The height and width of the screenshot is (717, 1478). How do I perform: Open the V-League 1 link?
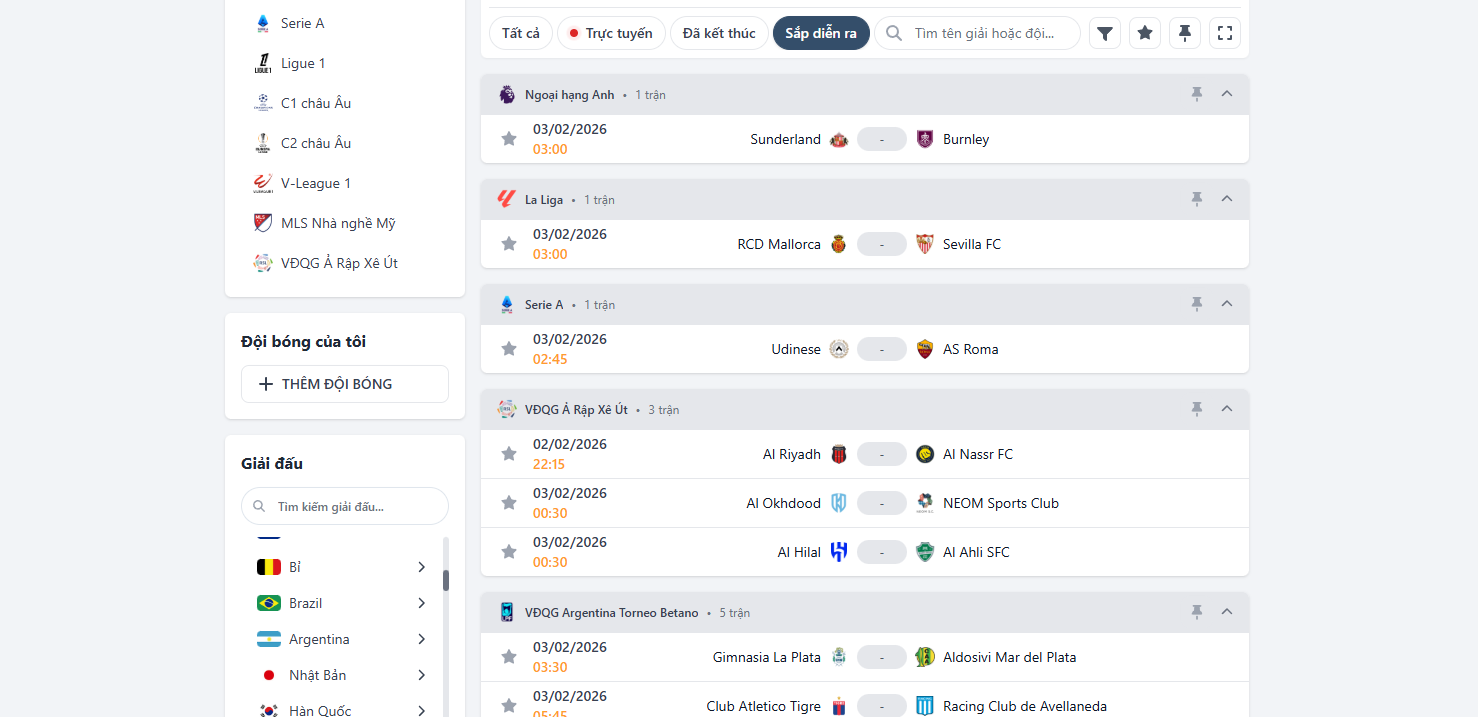point(316,183)
